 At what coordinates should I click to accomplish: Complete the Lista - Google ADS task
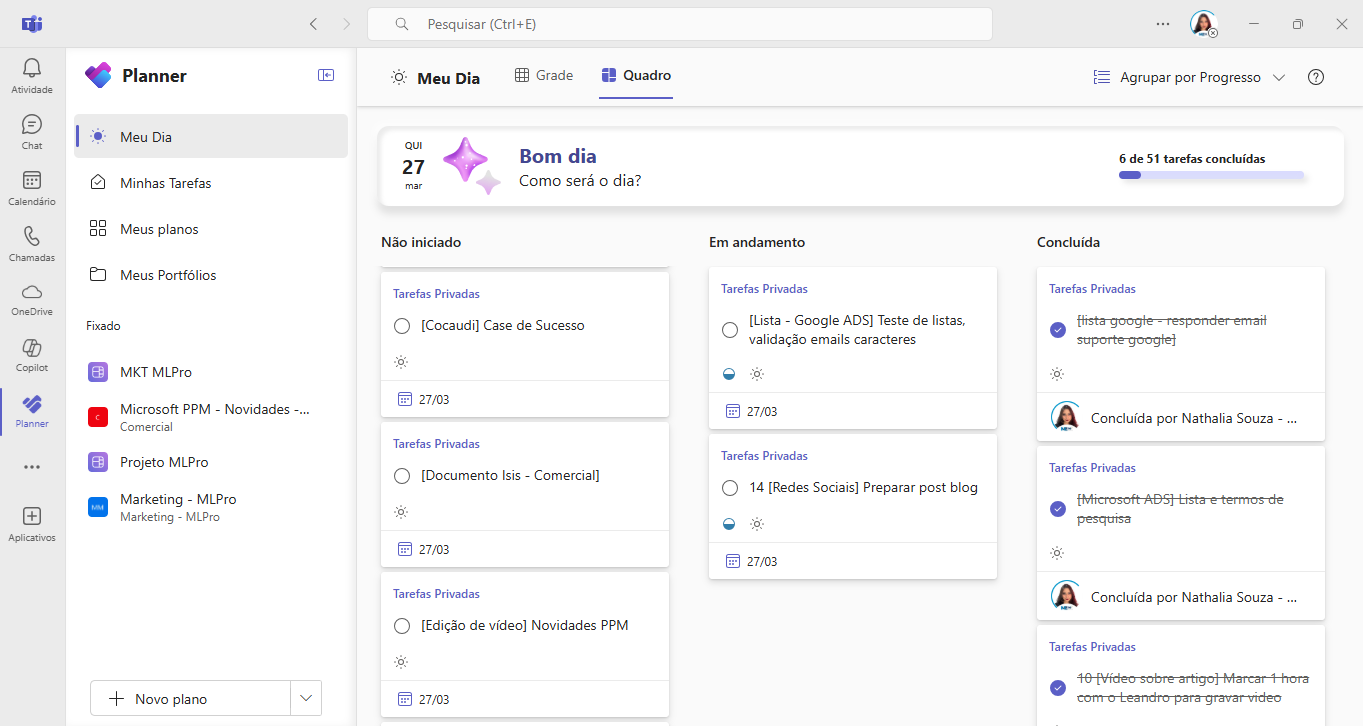[730, 330]
